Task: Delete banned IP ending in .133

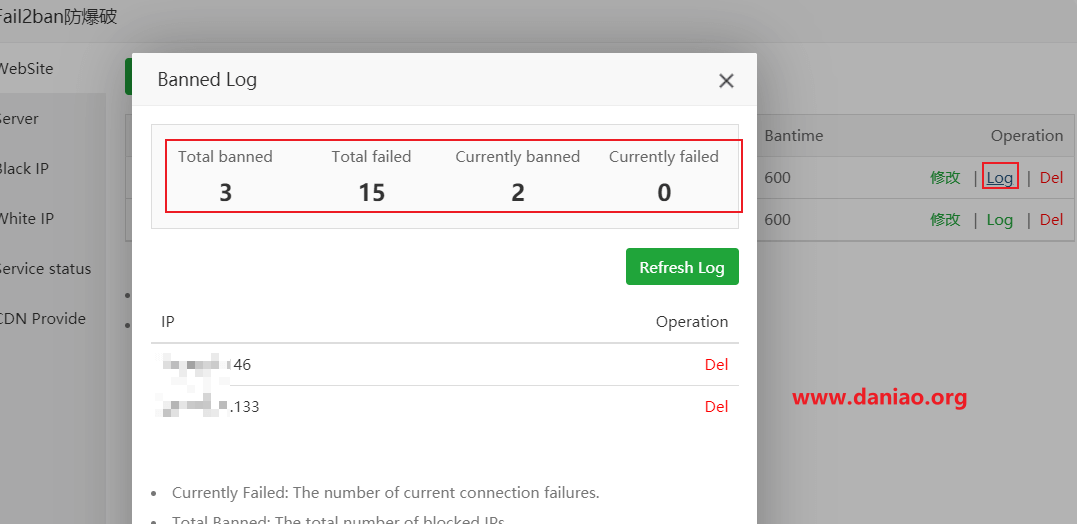Action: tap(716, 407)
